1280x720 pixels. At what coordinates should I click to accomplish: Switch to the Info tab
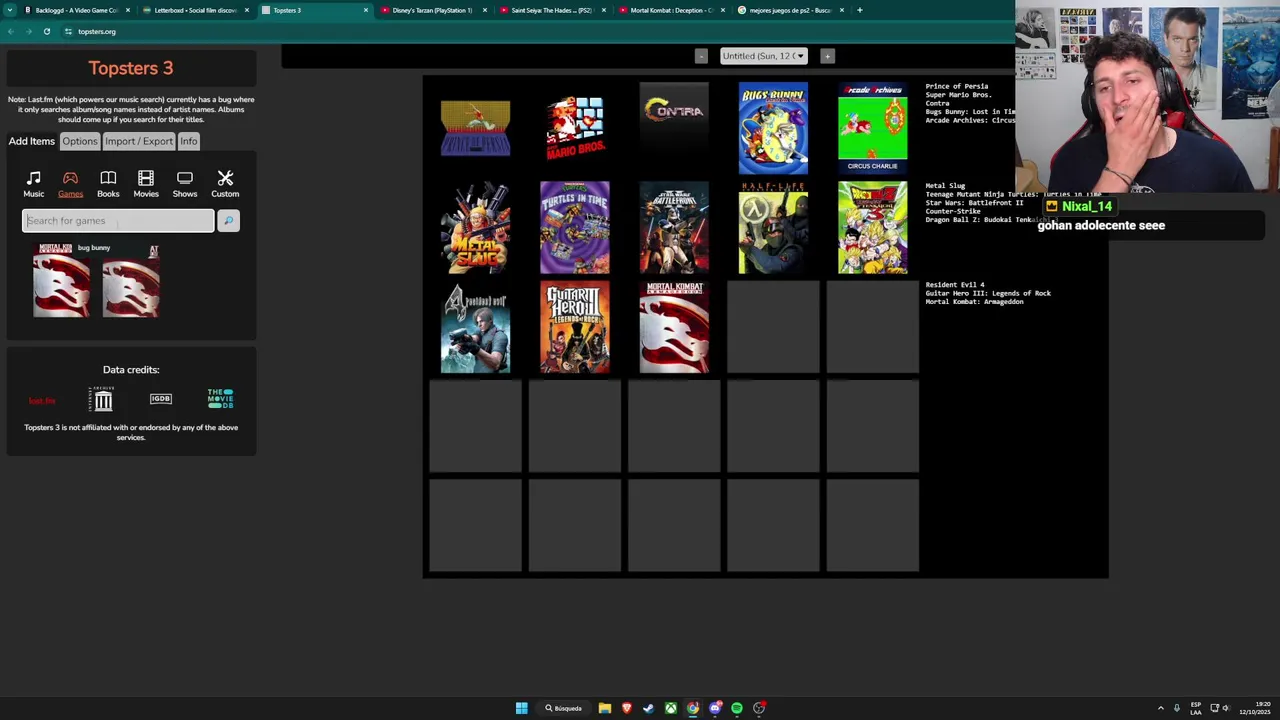[x=189, y=141]
